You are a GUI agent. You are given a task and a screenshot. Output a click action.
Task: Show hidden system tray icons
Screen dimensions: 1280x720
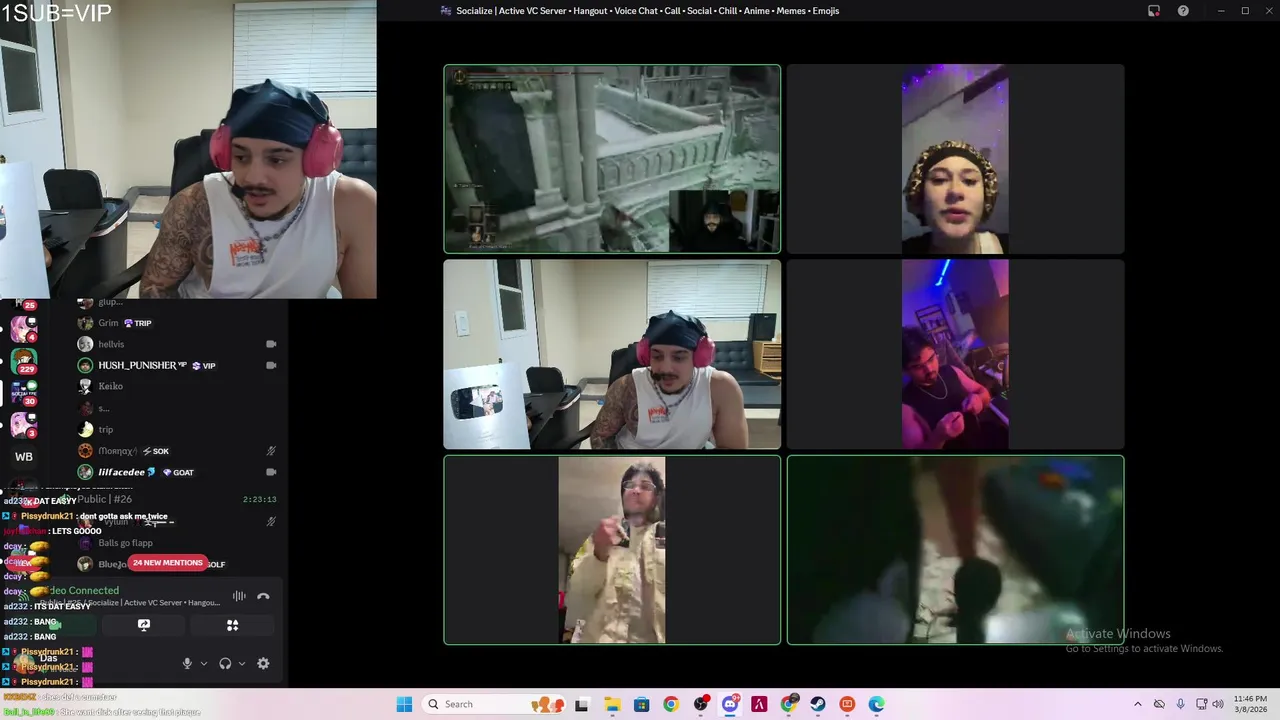pyautogui.click(x=1137, y=704)
